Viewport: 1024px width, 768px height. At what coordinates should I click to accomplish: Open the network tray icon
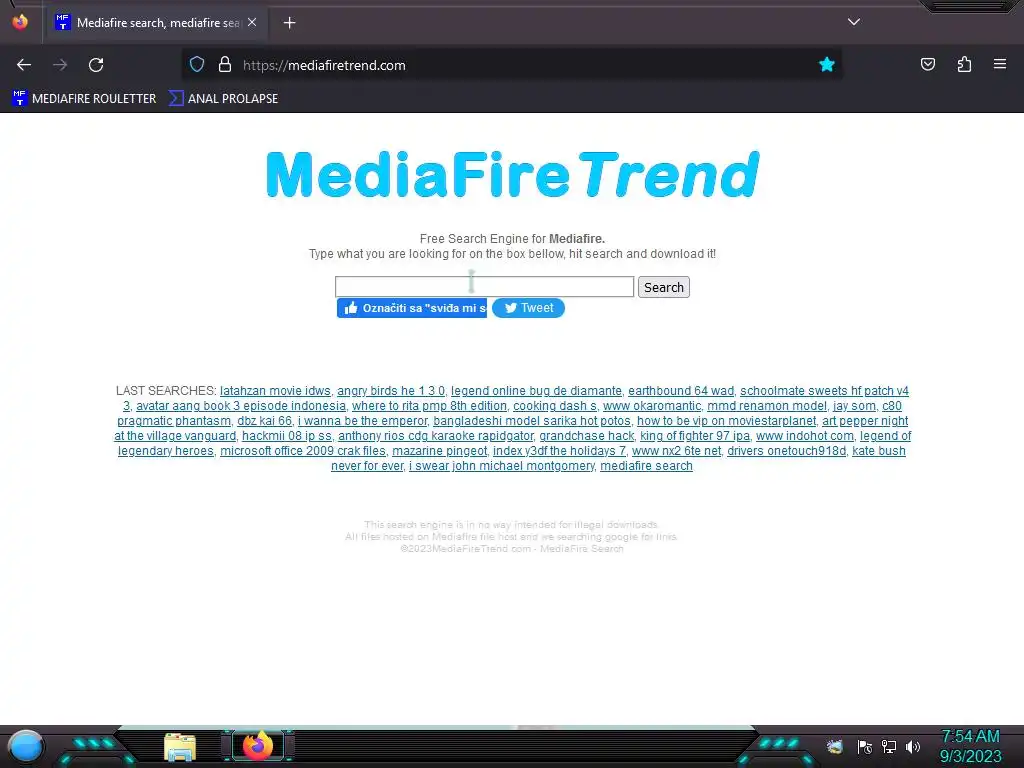tap(888, 746)
